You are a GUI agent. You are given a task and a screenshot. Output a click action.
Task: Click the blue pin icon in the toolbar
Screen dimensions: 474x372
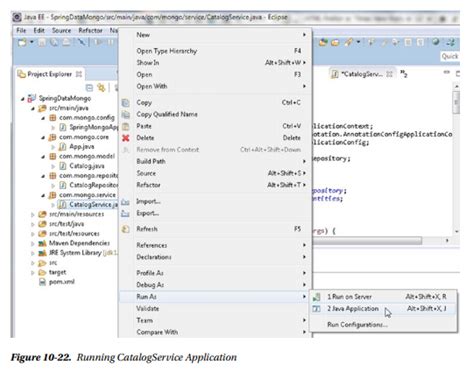(81, 42)
